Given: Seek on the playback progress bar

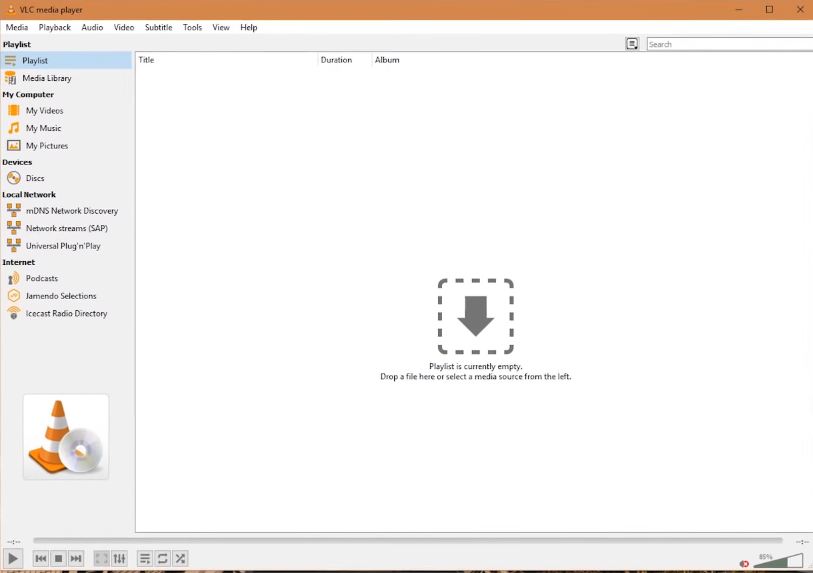Looking at the screenshot, I should click(408, 540).
